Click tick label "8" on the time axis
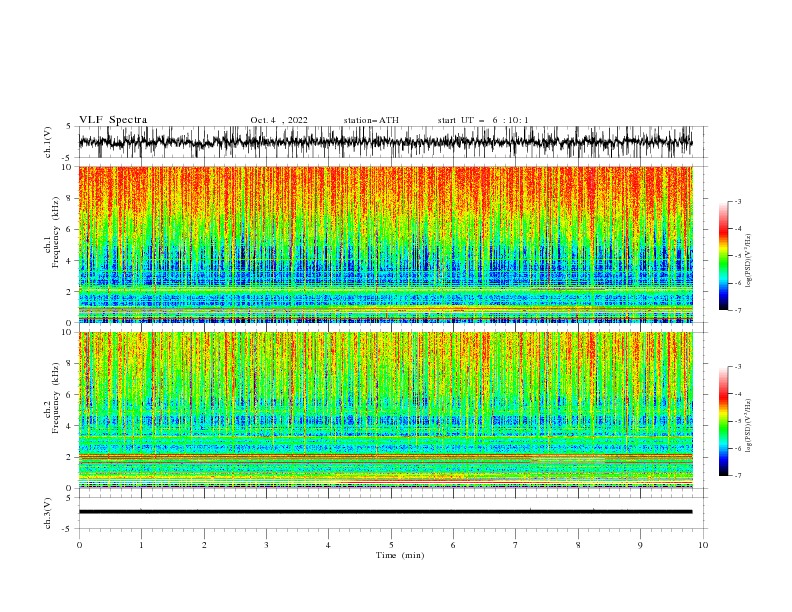Screen dimensions: 792x612 click(x=578, y=545)
